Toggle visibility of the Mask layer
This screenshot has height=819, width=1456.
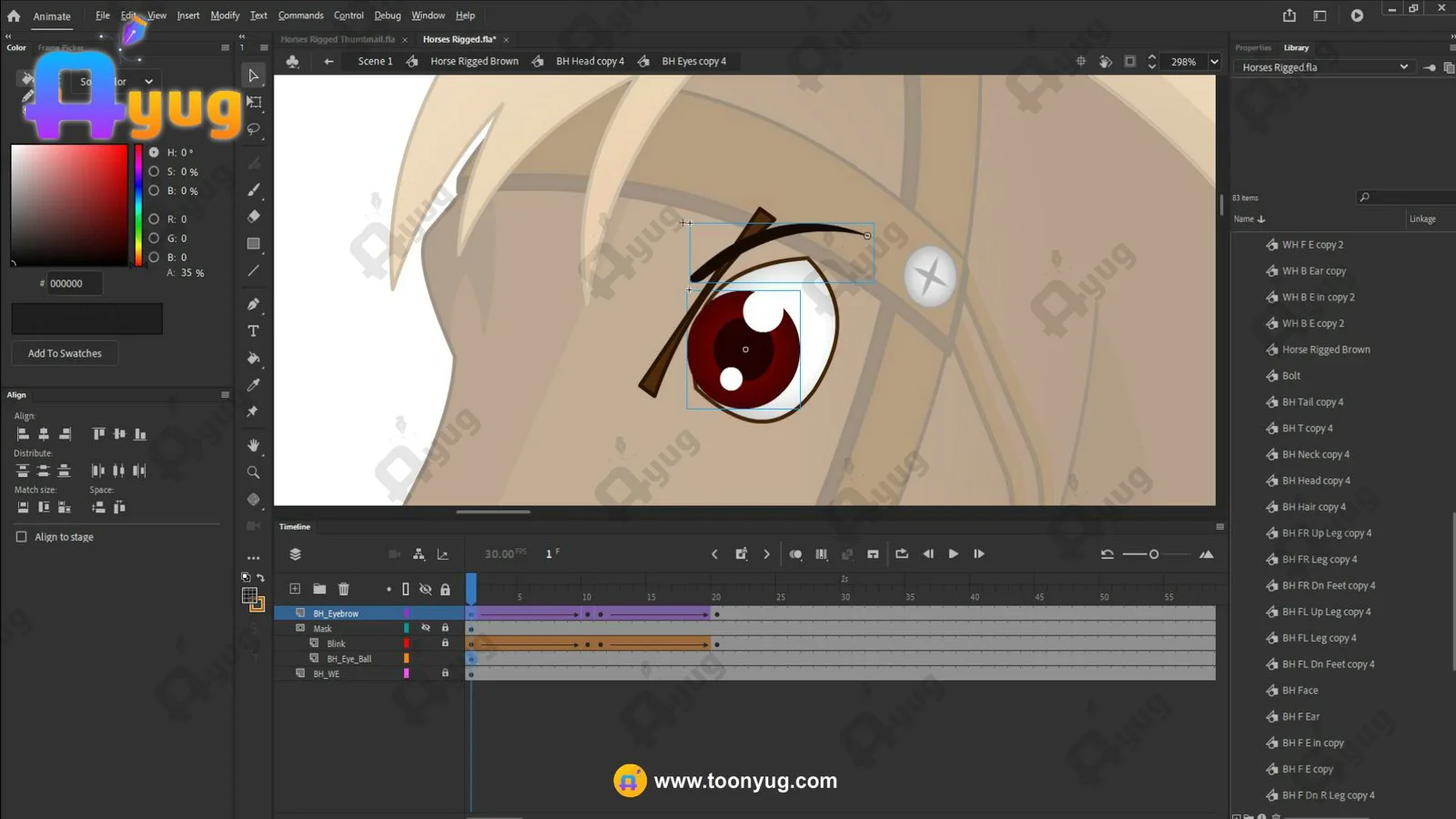click(x=425, y=628)
